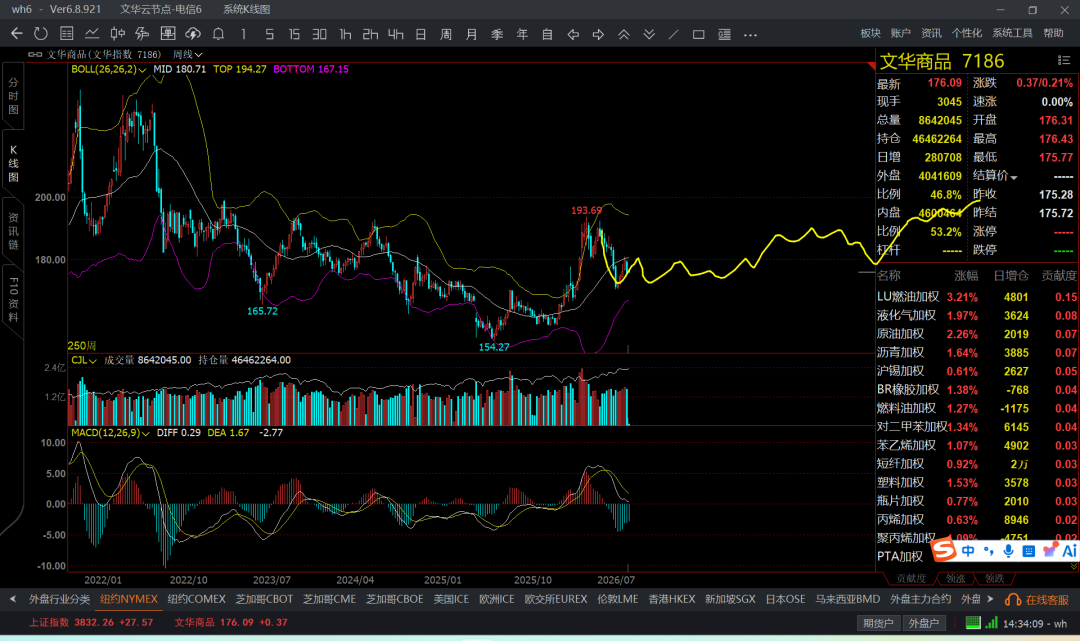Click the 期货户 button
1080x641 pixels.
(x=878, y=623)
